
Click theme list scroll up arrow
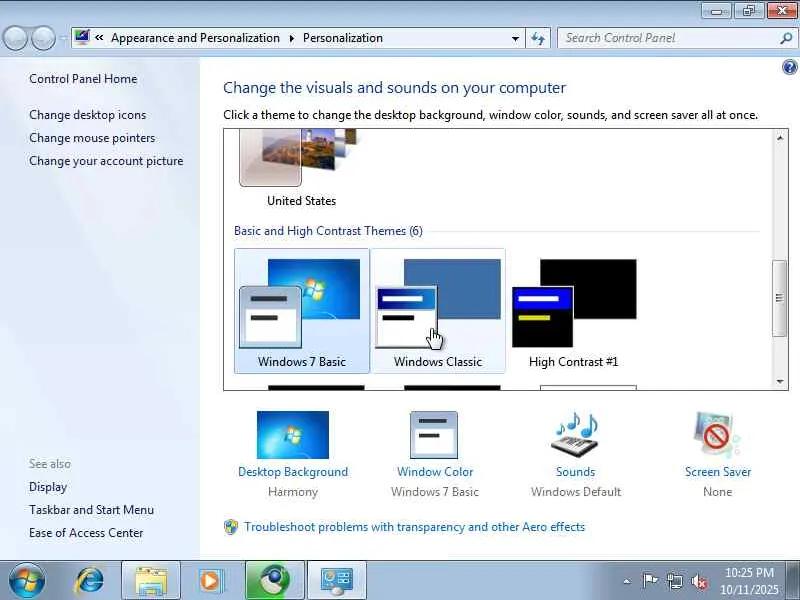(x=780, y=138)
